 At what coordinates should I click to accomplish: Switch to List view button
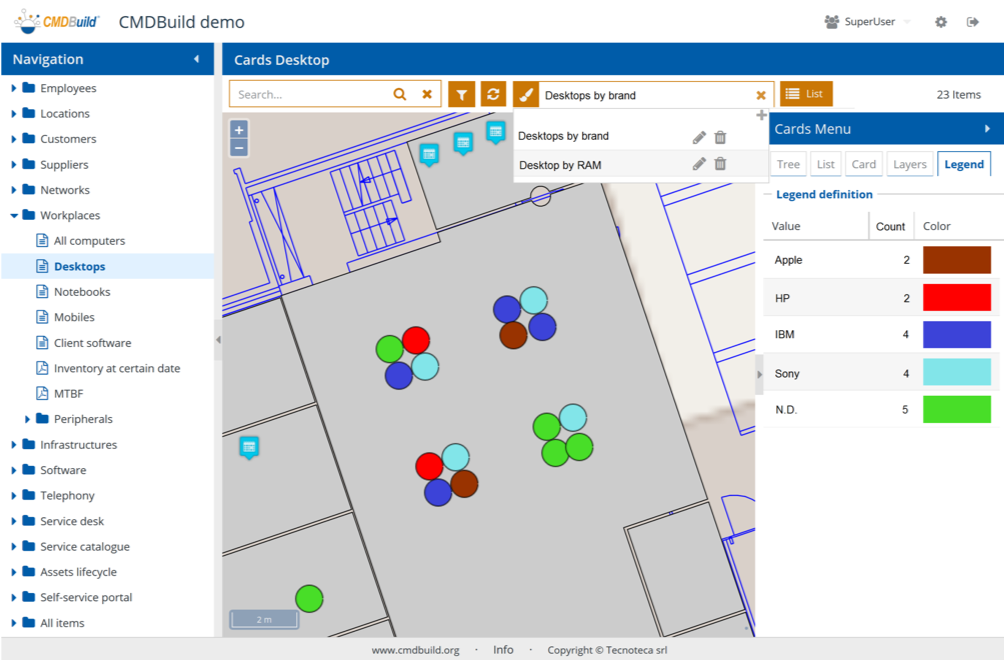805,94
